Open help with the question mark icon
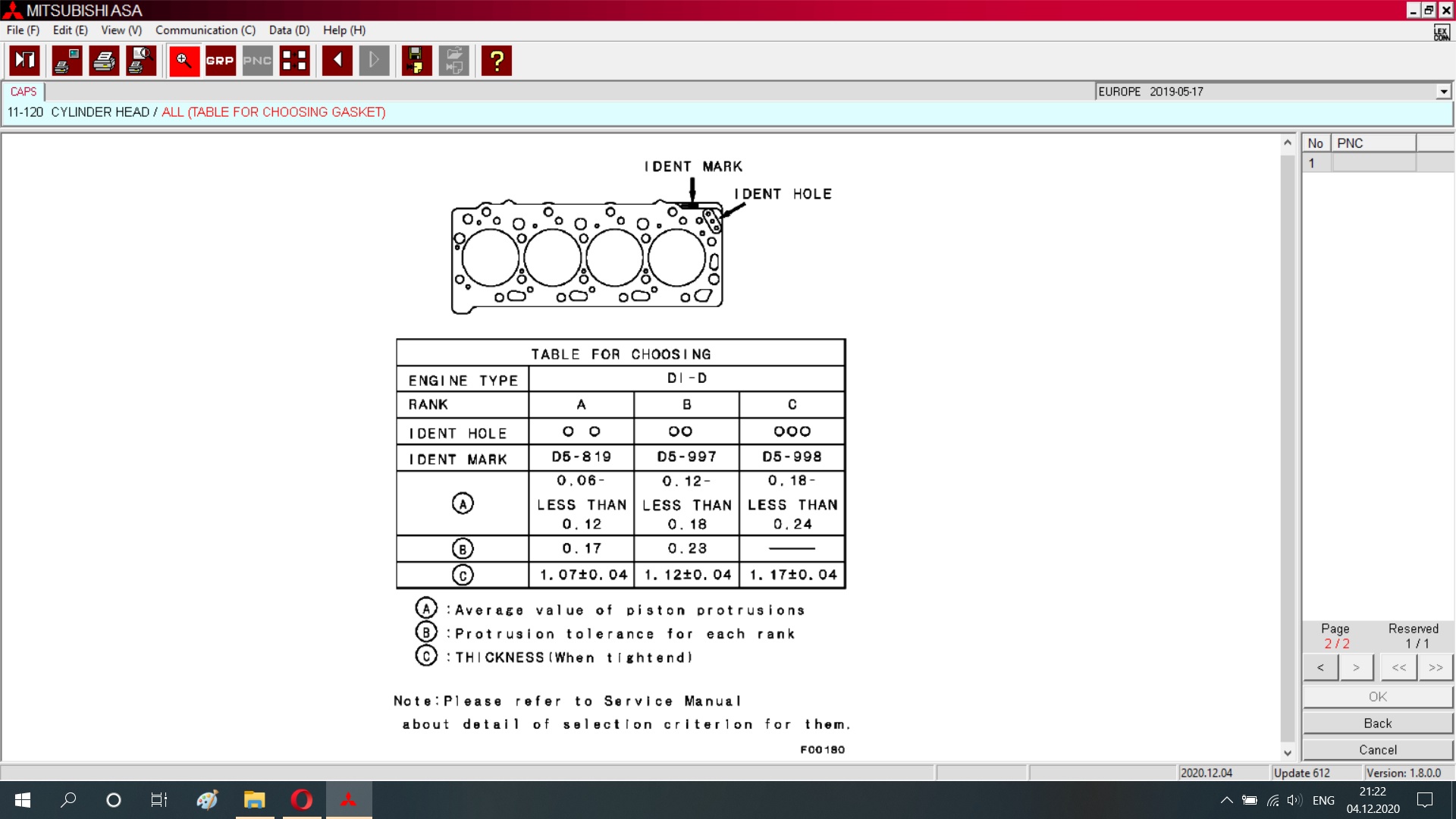The image size is (1456, 819). [497, 61]
